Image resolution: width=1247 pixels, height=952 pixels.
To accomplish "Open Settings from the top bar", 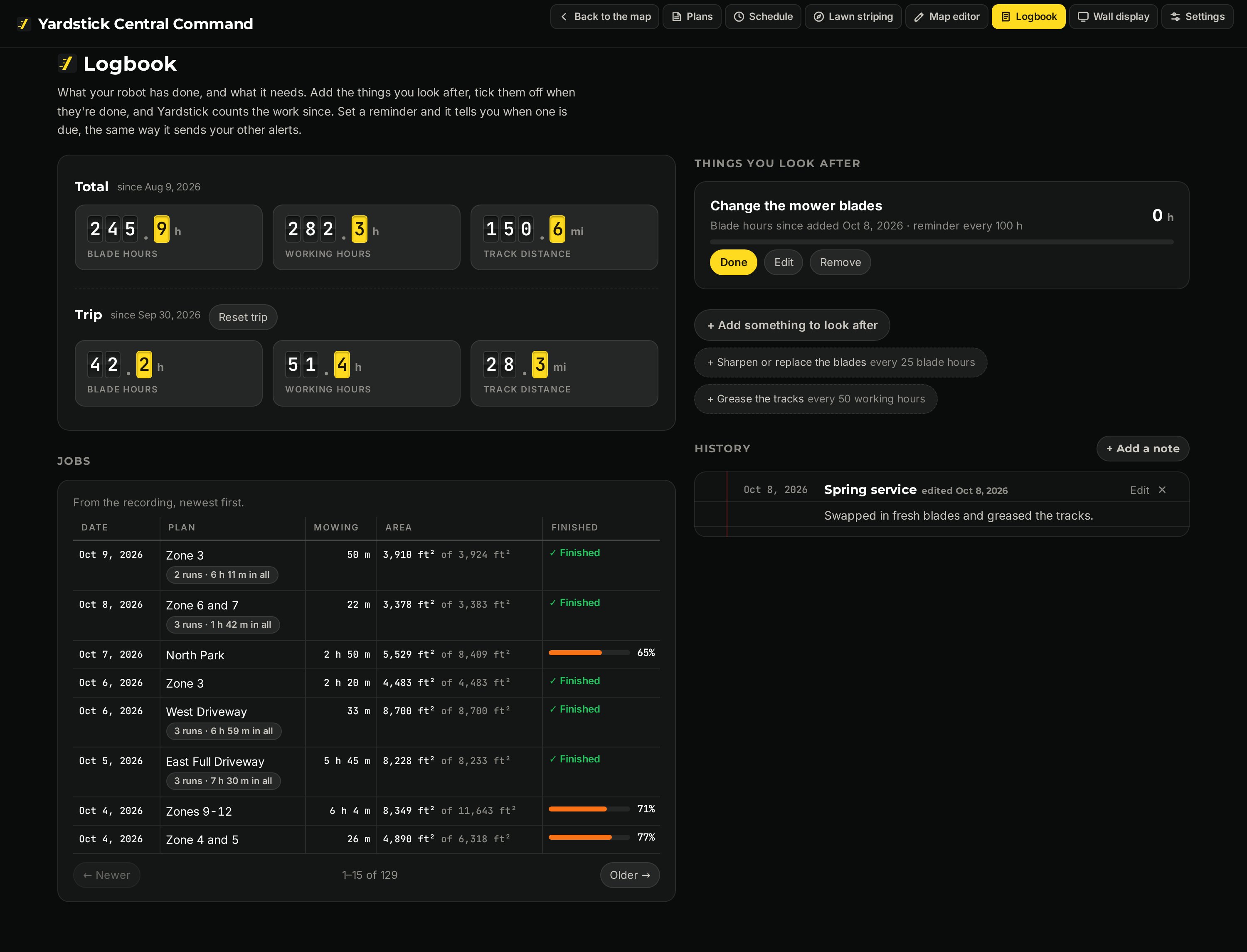I will pyautogui.click(x=1197, y=17).
